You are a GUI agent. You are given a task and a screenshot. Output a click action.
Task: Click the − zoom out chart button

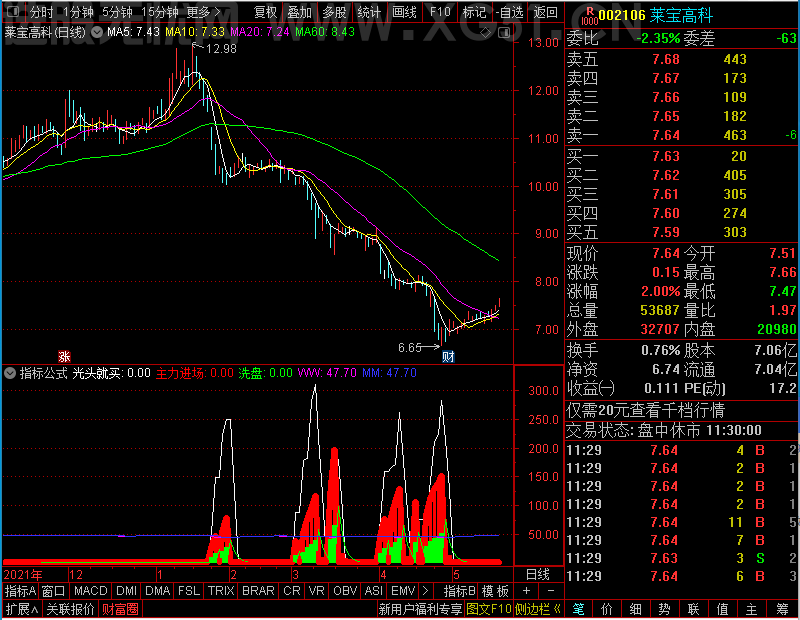(x=551, y=591)
